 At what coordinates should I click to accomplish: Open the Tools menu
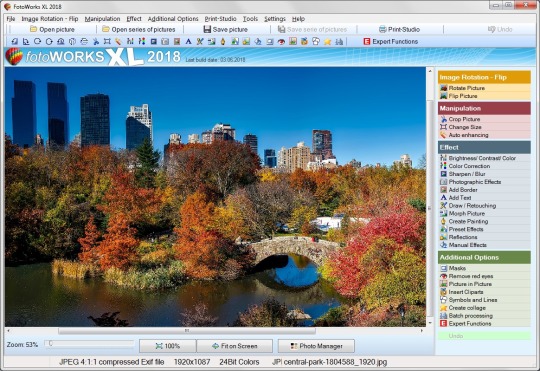[250, 19]
